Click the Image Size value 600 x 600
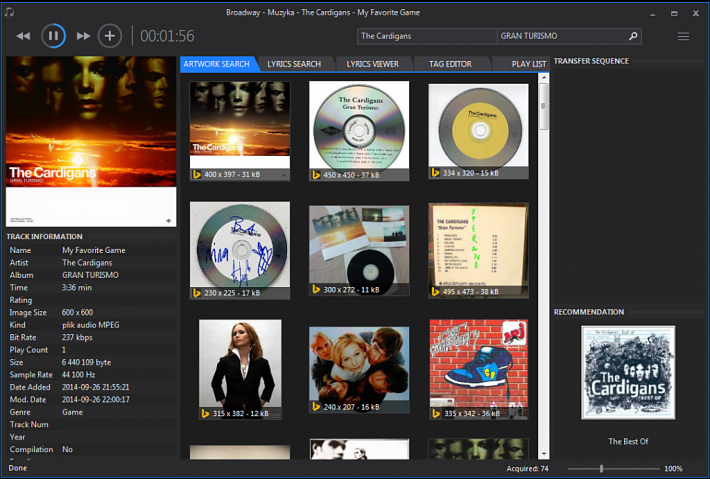Screen dimensions: 710x479 pyautogui.click(x=77, y=312)
